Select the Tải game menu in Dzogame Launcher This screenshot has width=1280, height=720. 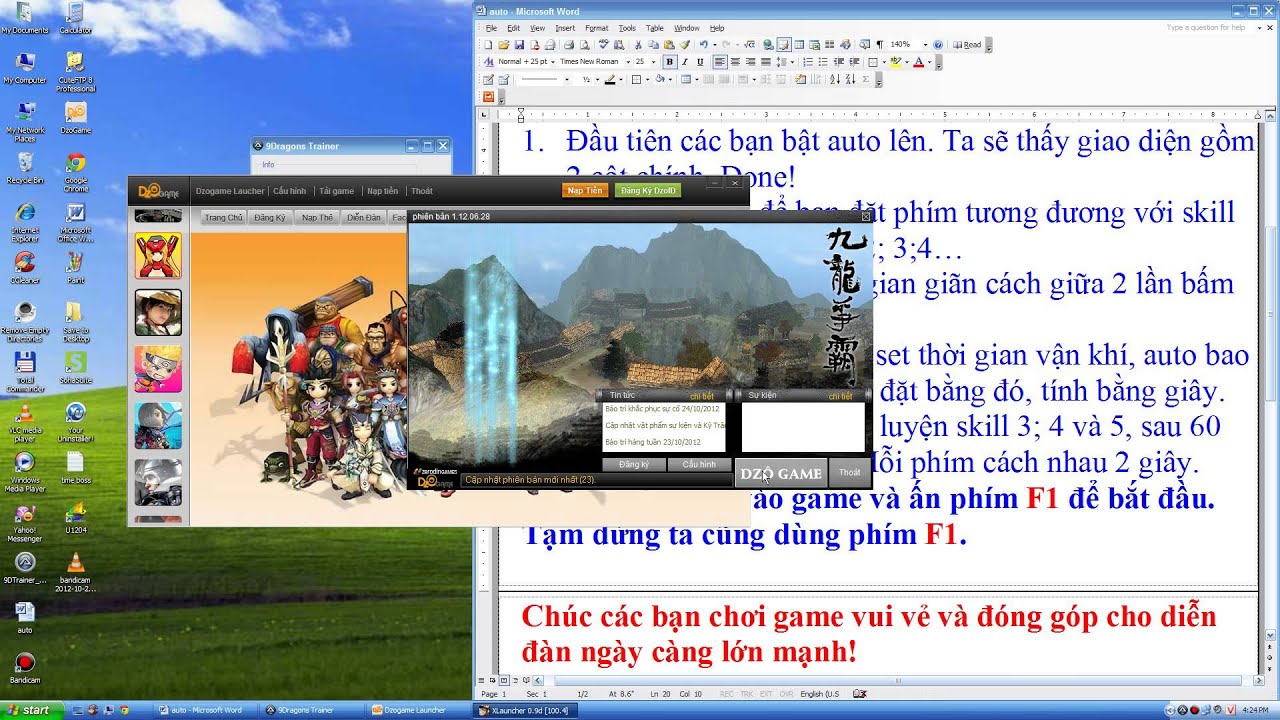pyautogui.click(x=336, y=191)
